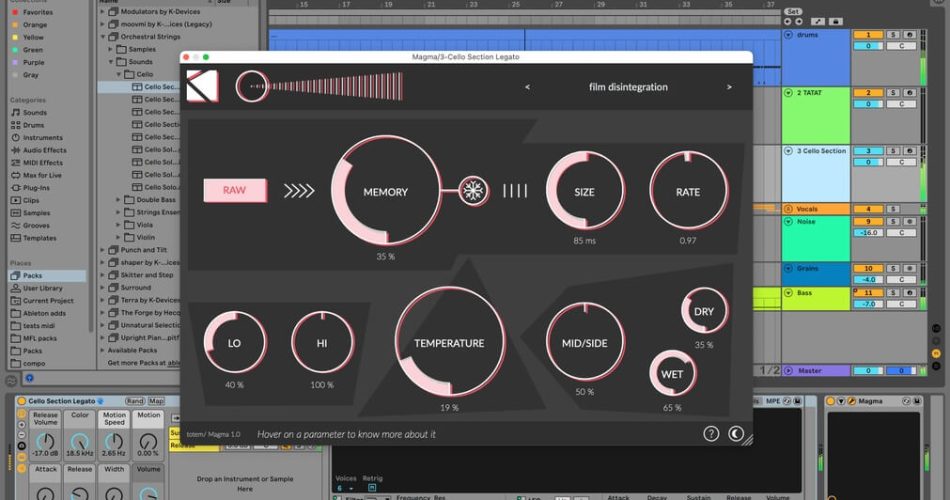This screenshot has width=950, height=500.
Task: Go to next Magma preset
Action: click(729, 87)
